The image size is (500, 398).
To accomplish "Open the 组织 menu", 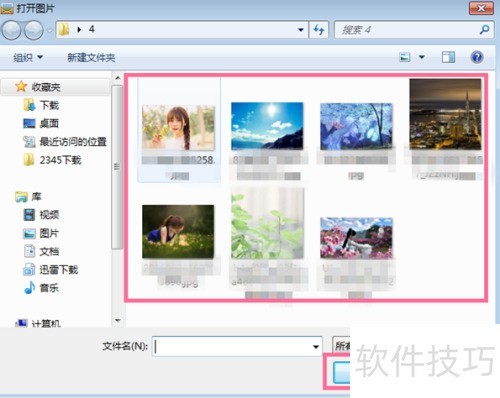I will tap(28, 58).
